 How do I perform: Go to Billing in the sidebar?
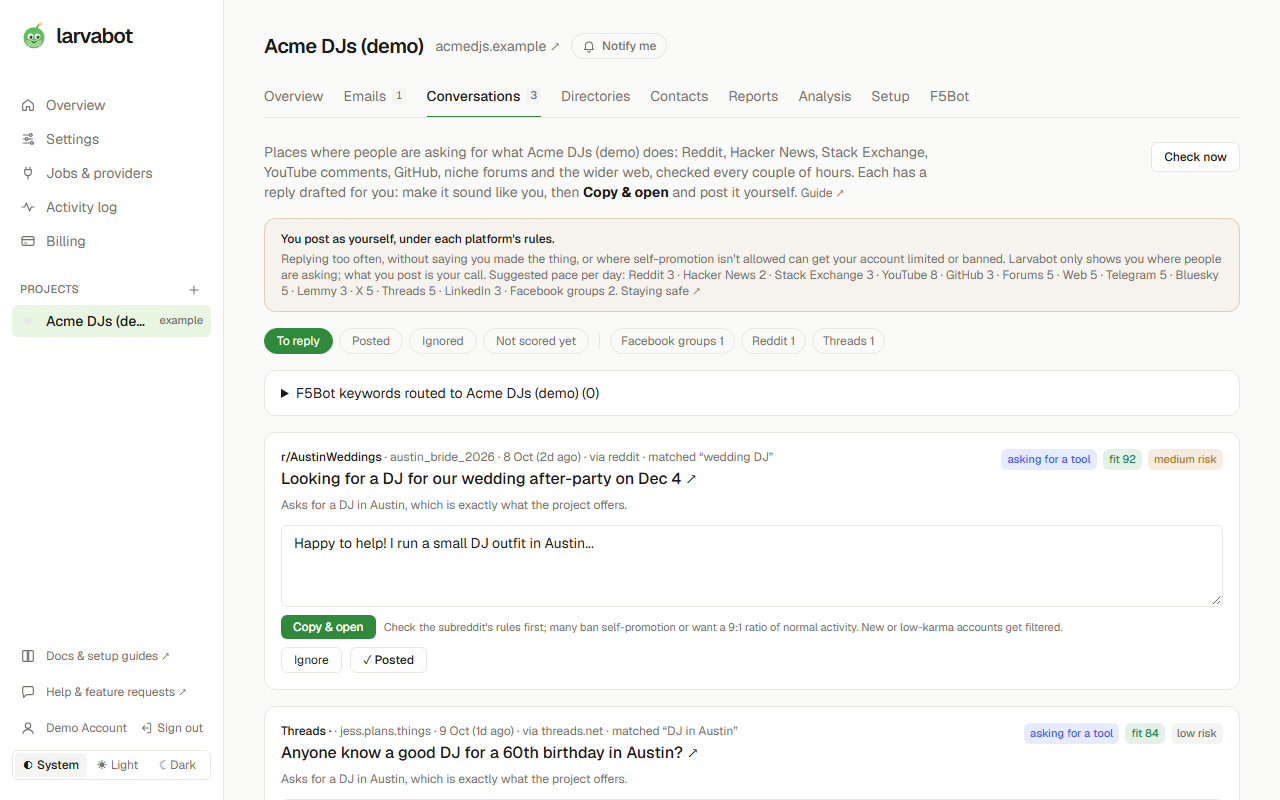click(112, 241)
